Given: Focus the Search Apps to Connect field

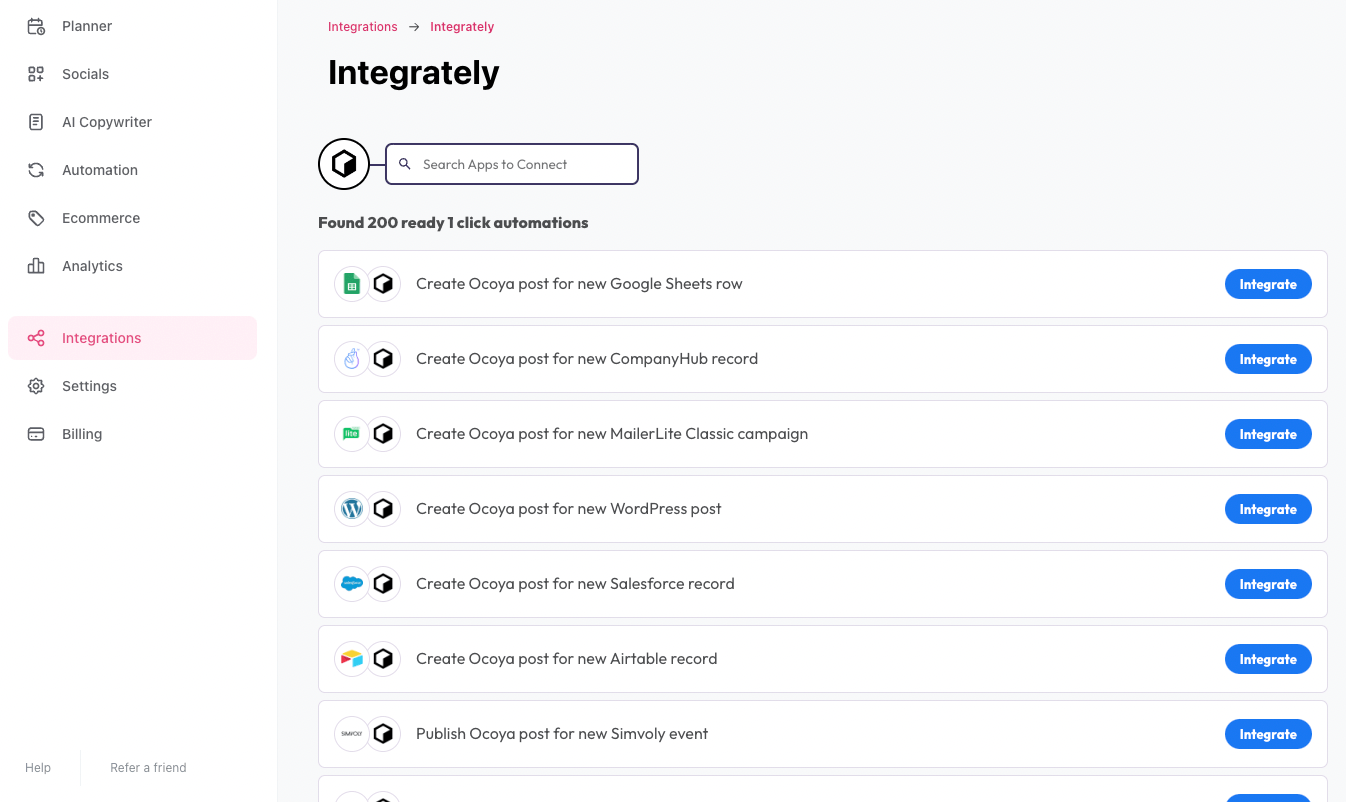Looking at the screenshot, I should 512,164.
